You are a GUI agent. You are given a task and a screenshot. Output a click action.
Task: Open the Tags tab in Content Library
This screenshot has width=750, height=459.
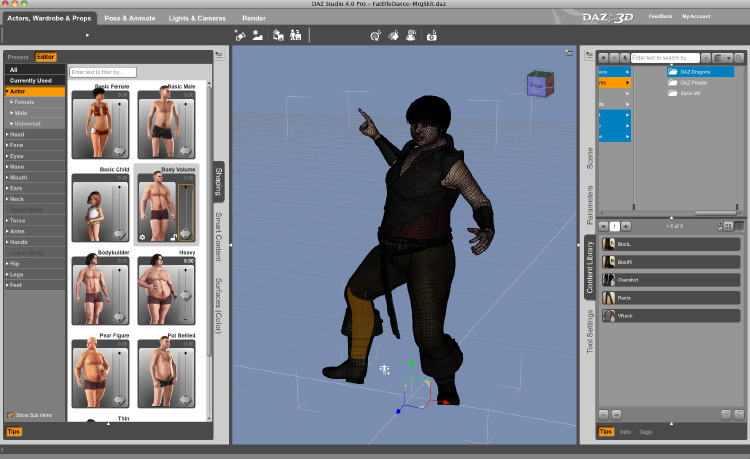[645, 432]
